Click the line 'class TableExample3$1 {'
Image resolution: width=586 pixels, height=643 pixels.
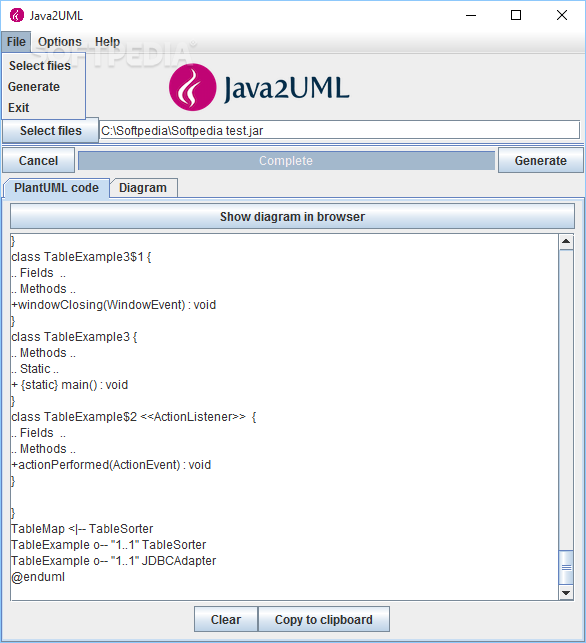point(81,257)
